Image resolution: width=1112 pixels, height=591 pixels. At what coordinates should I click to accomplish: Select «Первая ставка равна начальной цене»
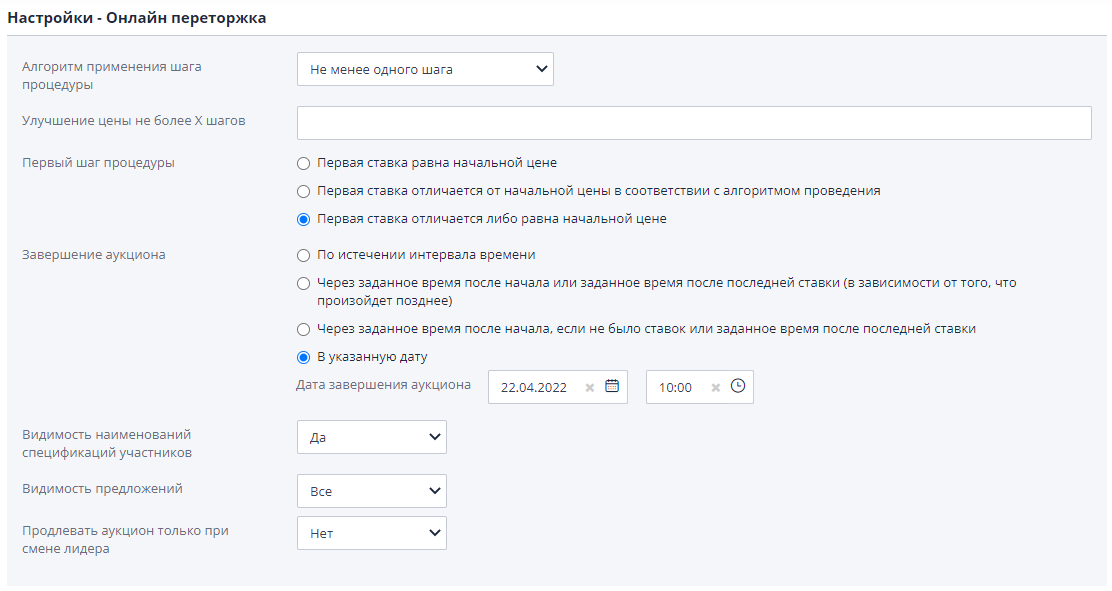coord(303,163)
